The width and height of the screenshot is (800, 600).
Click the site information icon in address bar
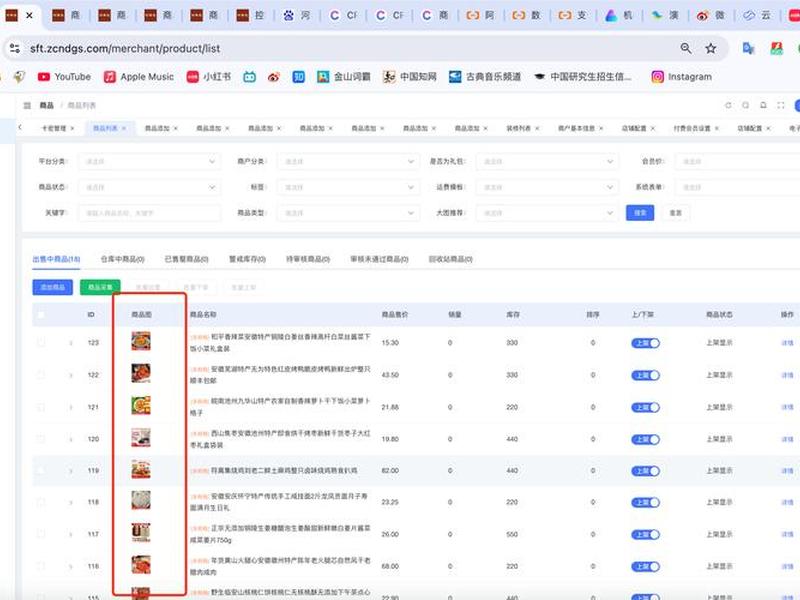click(15, 48)
